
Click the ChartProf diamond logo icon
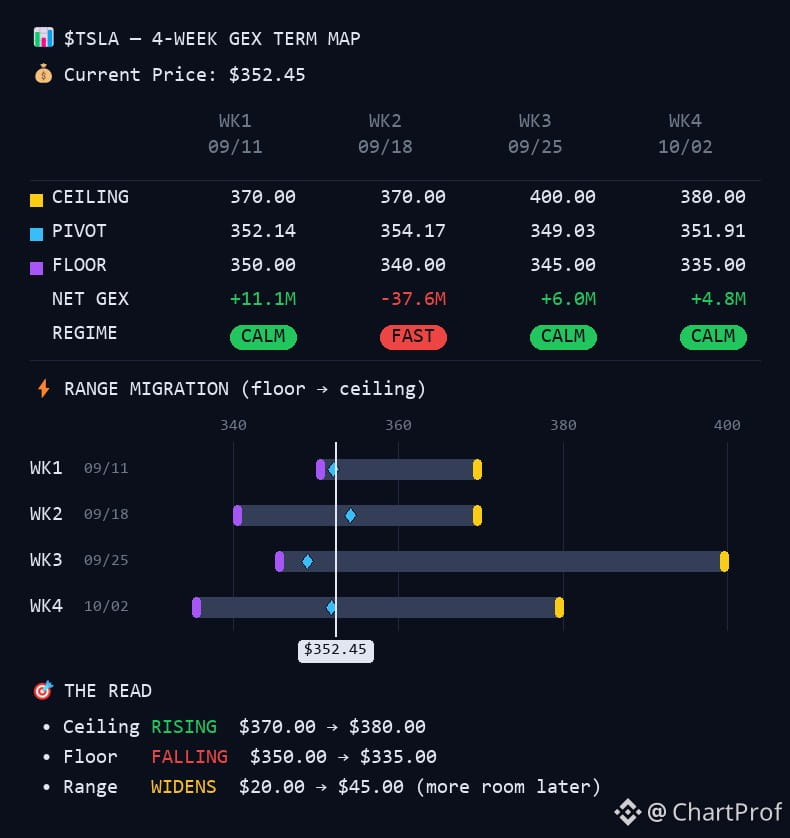(x=628, y=812)
